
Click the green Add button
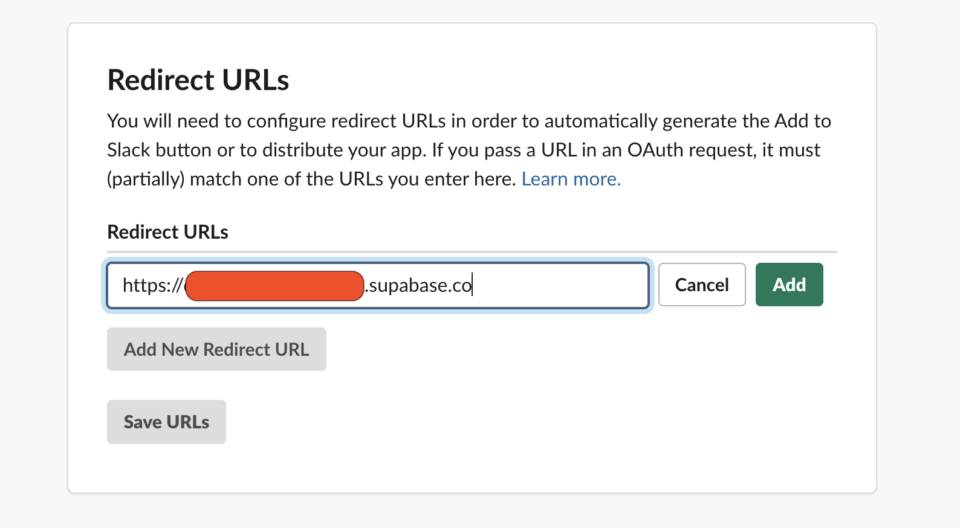pyautogui.click(x=789, y=285)
